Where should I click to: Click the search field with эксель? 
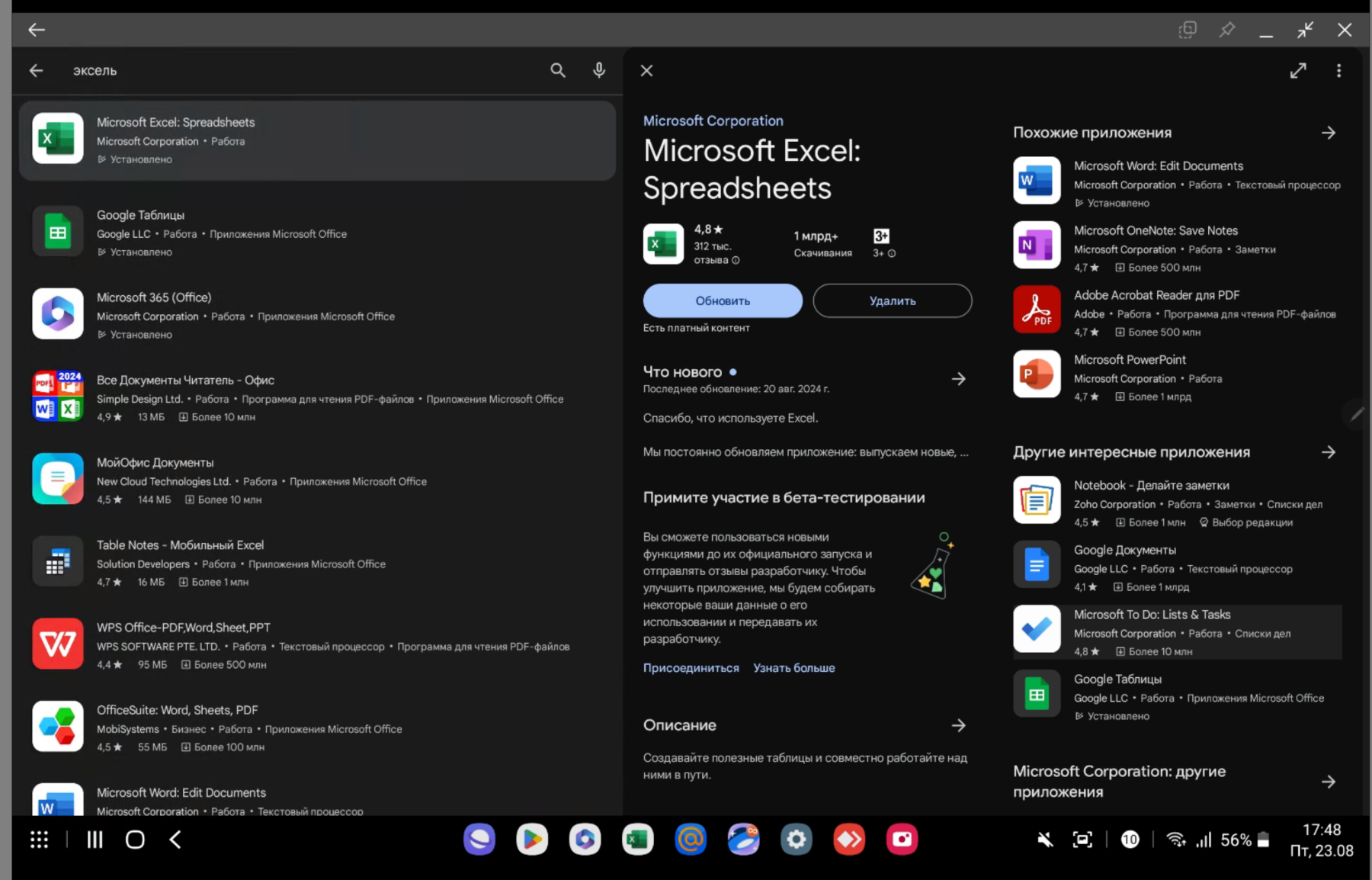coord(305,70)
